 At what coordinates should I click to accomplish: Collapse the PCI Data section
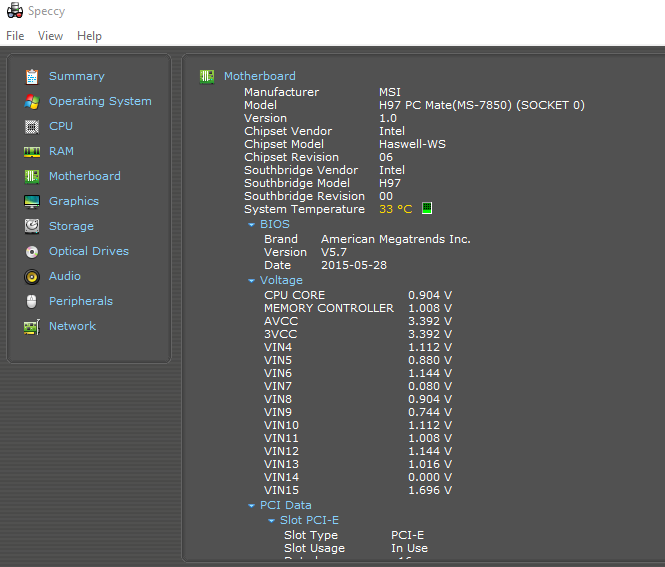pyautogui.click(x=252, y=506)
